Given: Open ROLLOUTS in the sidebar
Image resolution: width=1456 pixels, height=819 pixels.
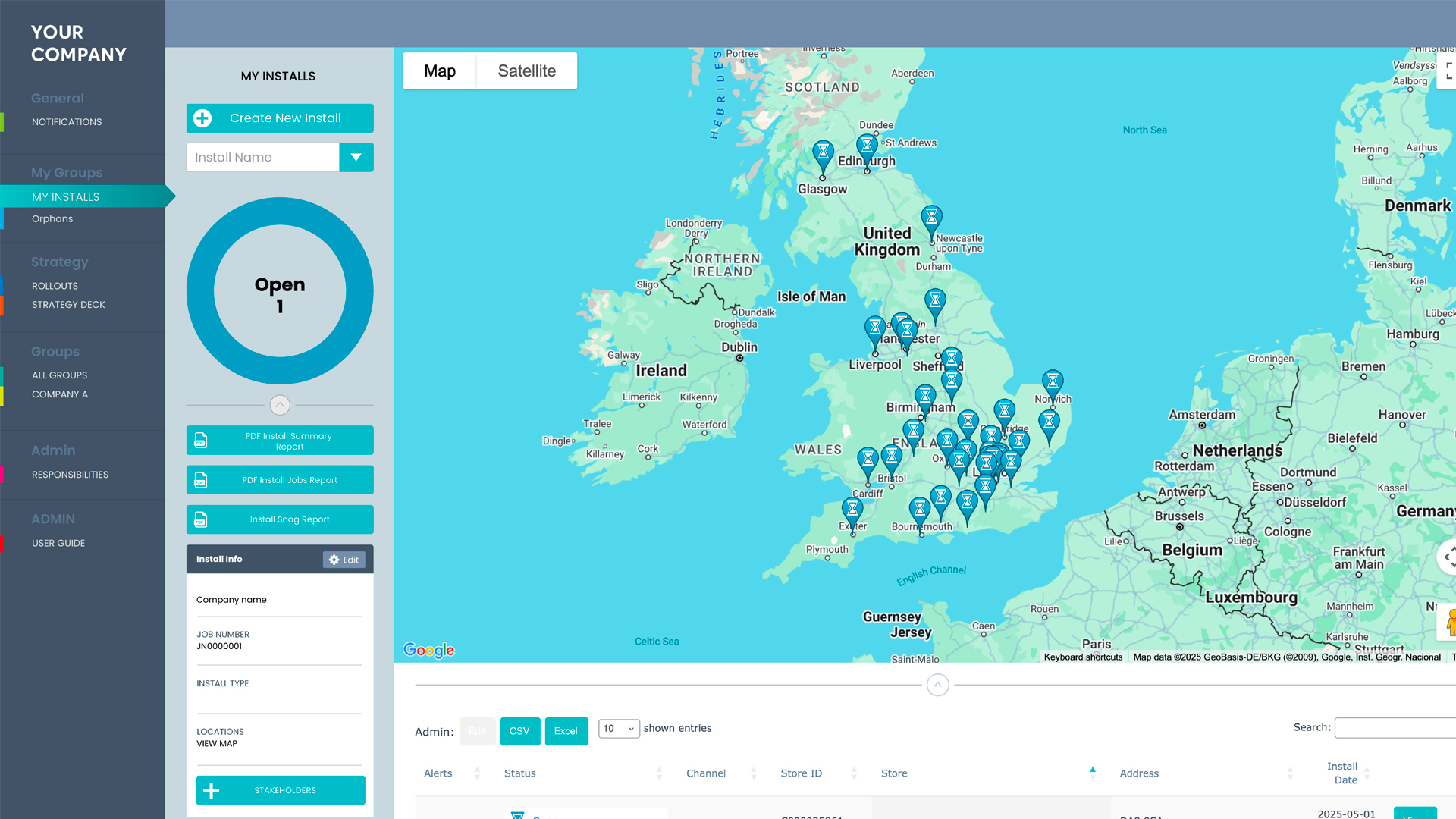Looking at the screenshot, I should click(x=55, y=286).
